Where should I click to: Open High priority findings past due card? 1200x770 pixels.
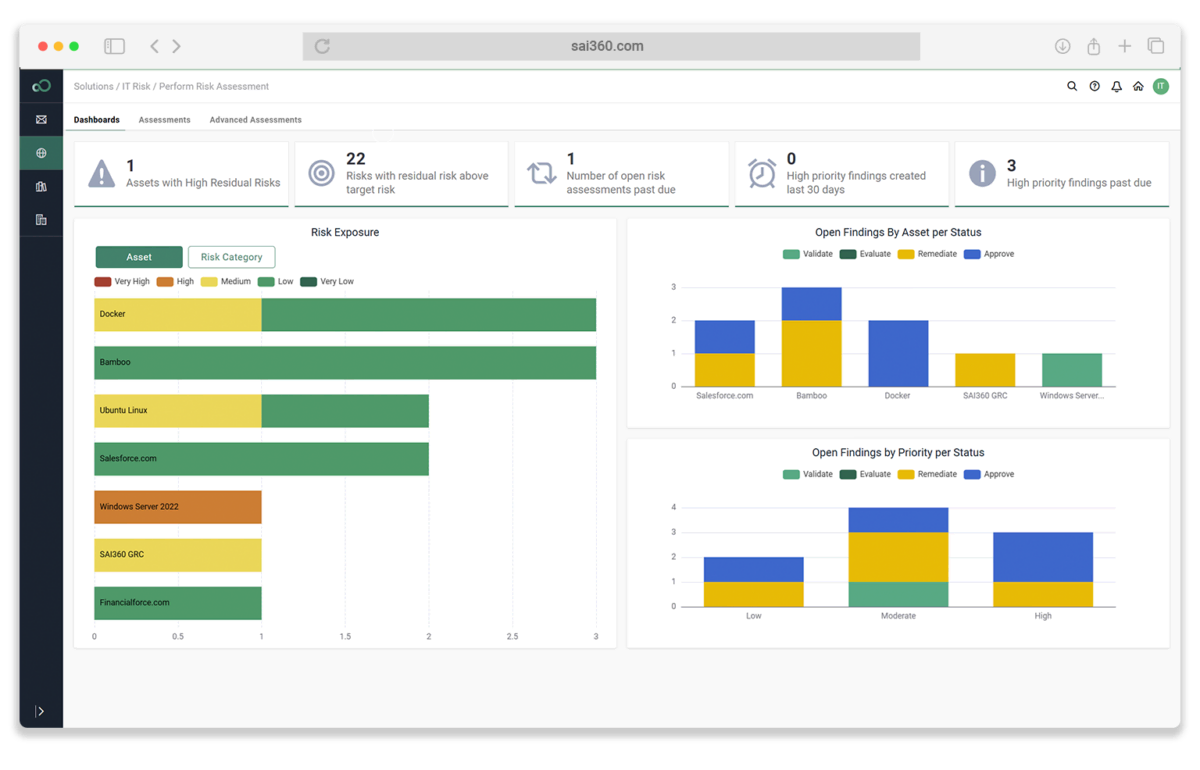click(x=1061, y=174)
